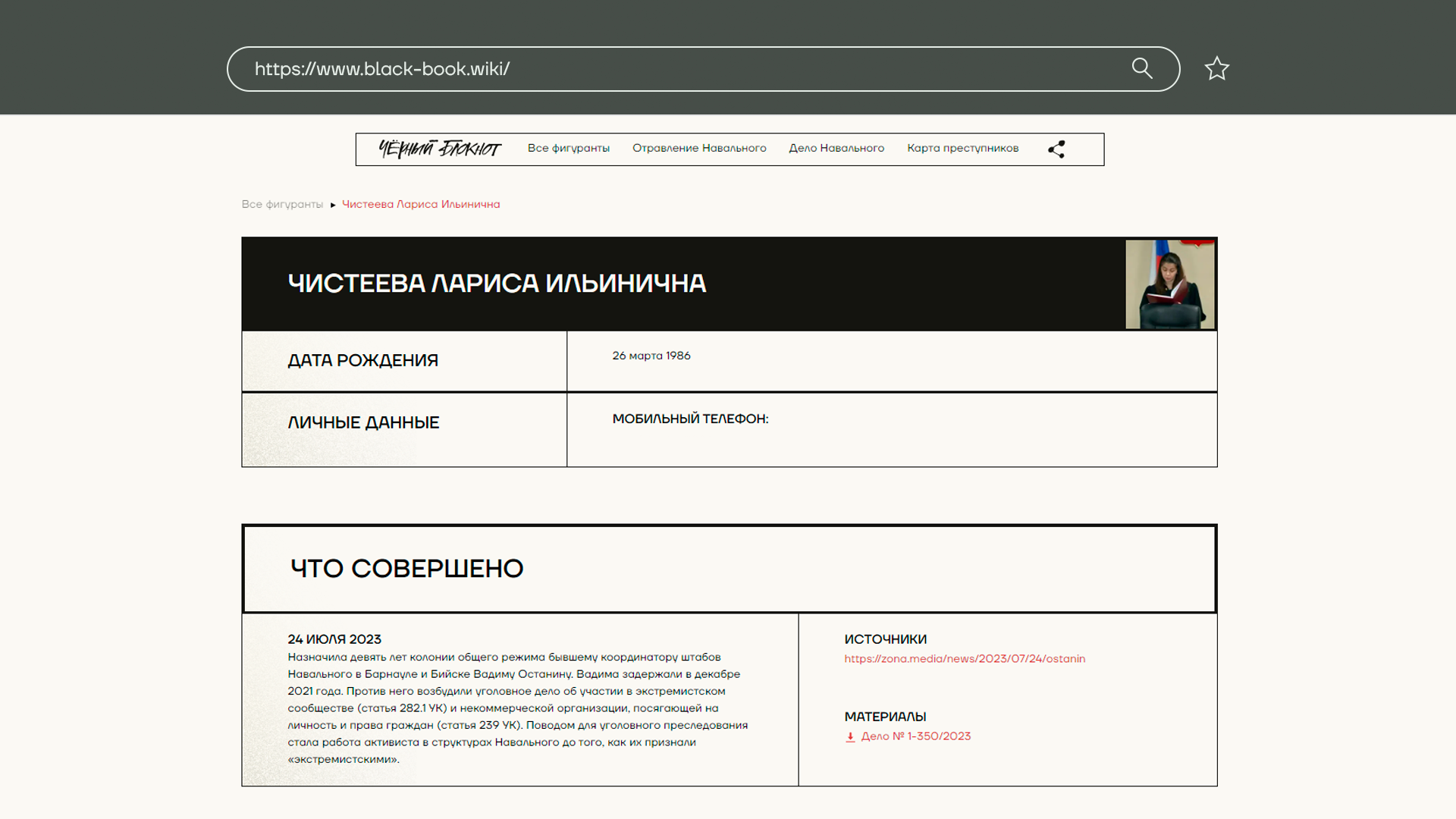Bookmark page with the star icon

(1216, 69)
